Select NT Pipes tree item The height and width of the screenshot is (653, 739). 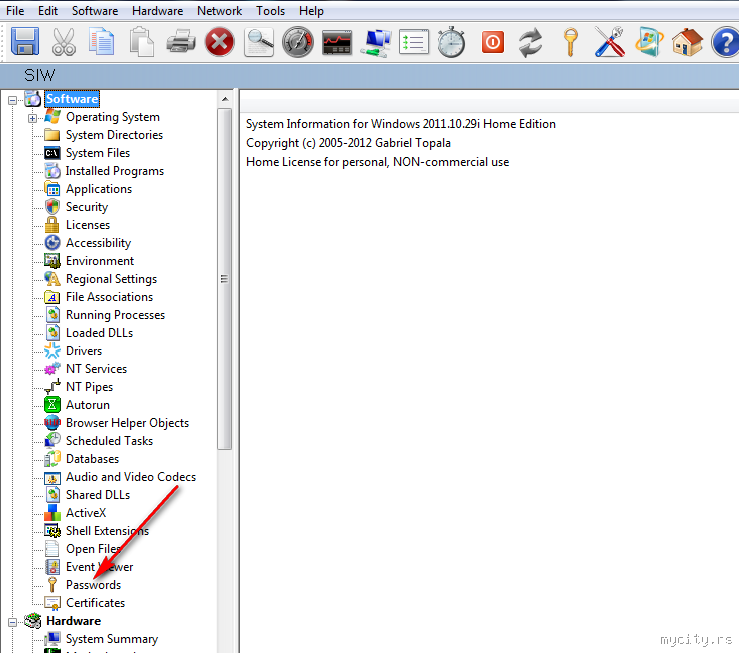point(90,387)
